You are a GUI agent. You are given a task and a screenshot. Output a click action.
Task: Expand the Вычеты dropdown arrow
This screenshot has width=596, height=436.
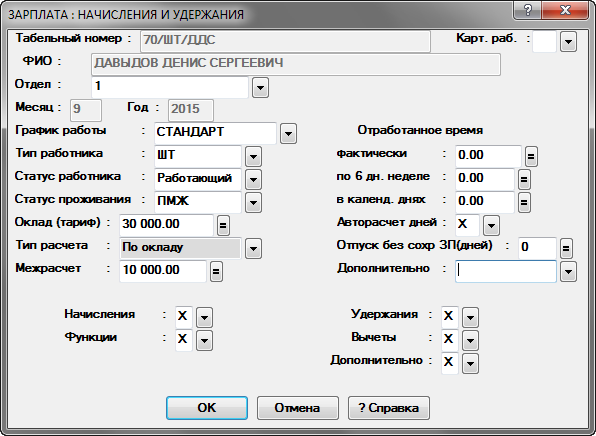pyautogui.click(x=471, y=340)
